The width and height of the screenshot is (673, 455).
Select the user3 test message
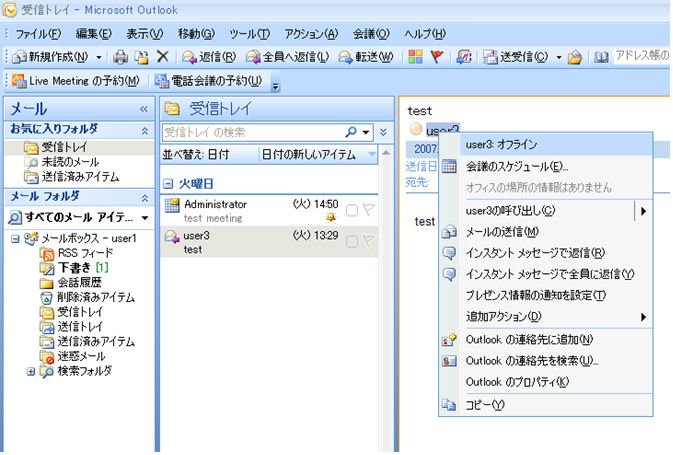coord(269,242)
